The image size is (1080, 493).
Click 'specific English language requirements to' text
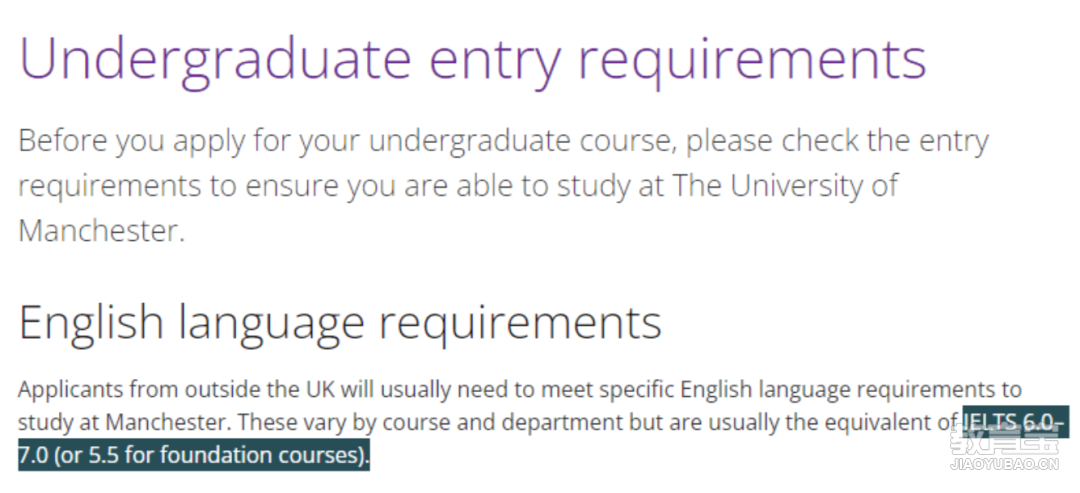pyautogui.click(x=810, y=390)
